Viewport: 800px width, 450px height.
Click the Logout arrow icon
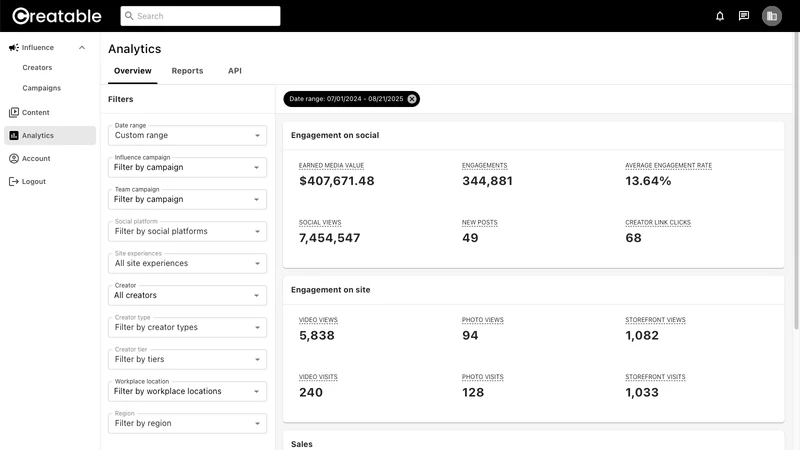(14, 181)
